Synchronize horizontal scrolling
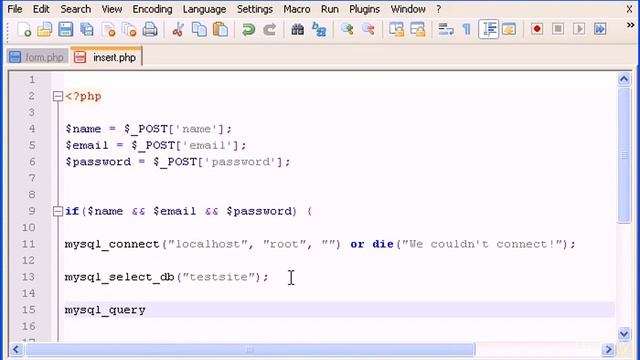640x360 pixels. (418, 29)
